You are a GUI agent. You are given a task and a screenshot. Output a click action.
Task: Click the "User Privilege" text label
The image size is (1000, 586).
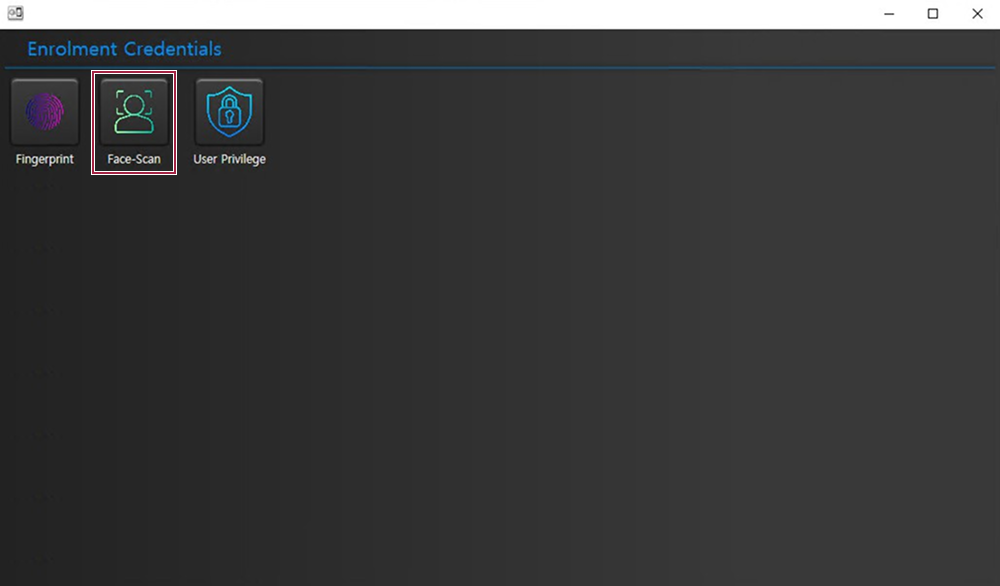[229, 159]
